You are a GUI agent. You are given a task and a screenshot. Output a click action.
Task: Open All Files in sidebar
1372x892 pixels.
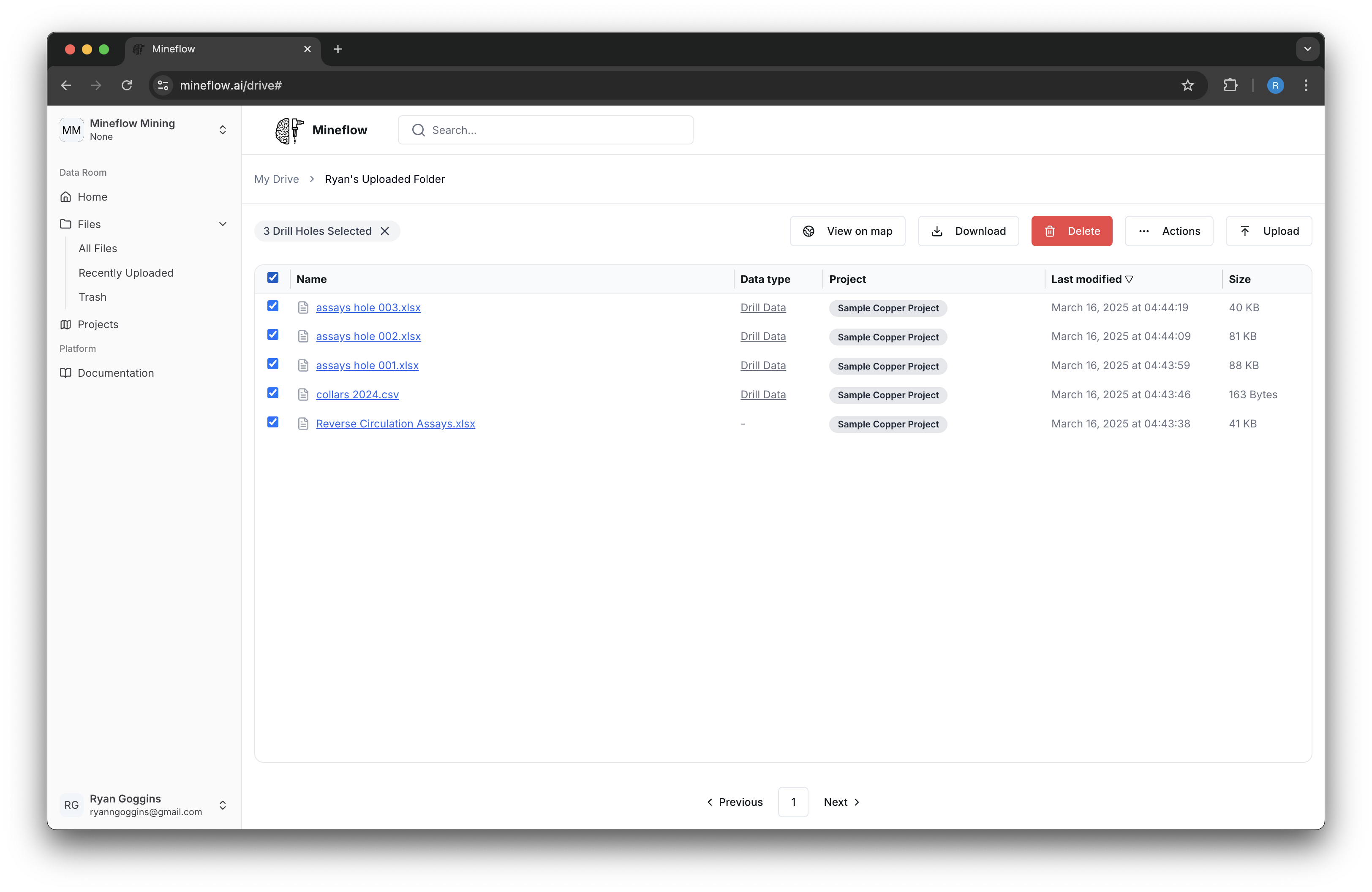[x=98, y=248]
